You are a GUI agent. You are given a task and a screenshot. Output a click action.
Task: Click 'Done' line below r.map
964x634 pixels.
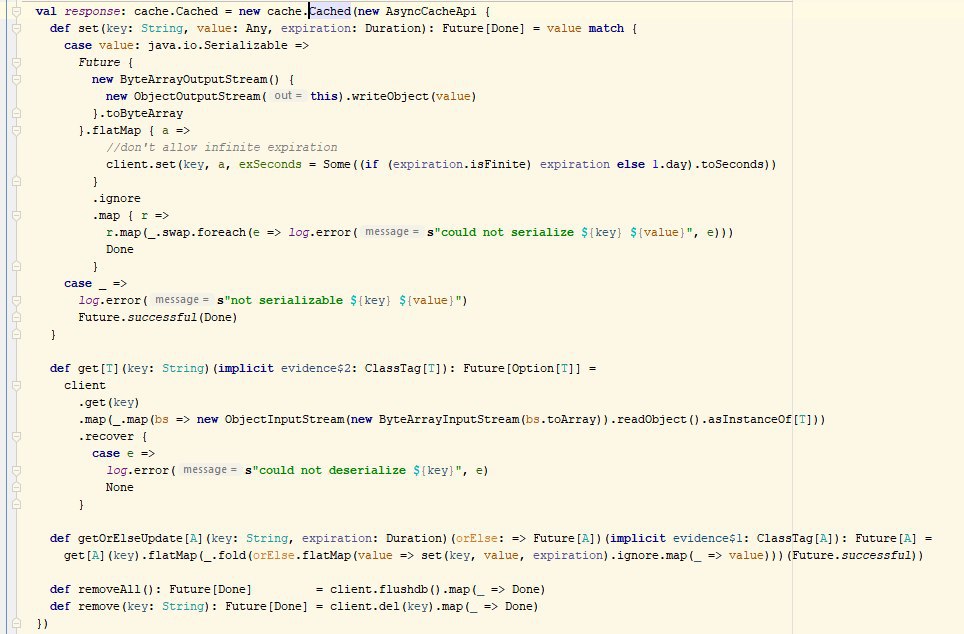click(119, 250)
